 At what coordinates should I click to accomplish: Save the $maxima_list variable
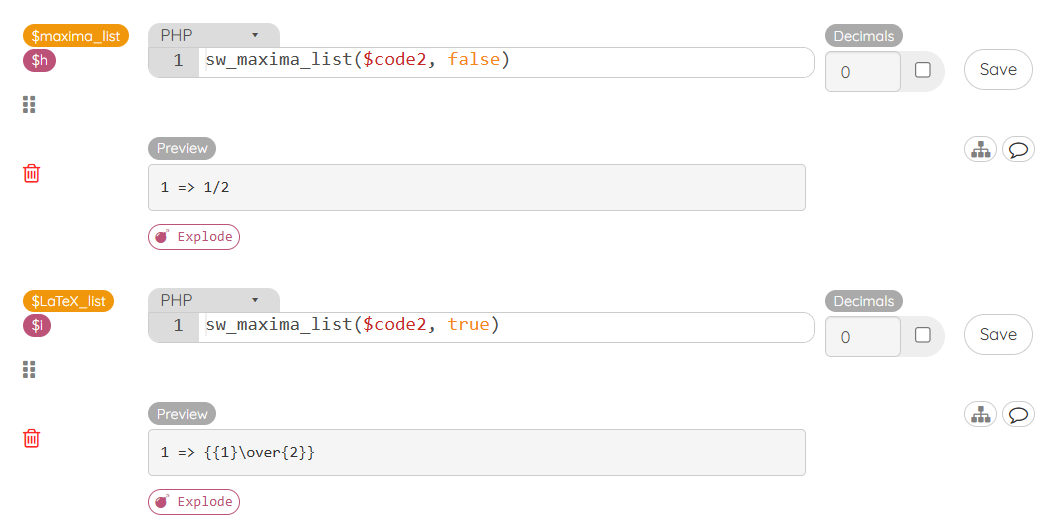coord(998,69)
